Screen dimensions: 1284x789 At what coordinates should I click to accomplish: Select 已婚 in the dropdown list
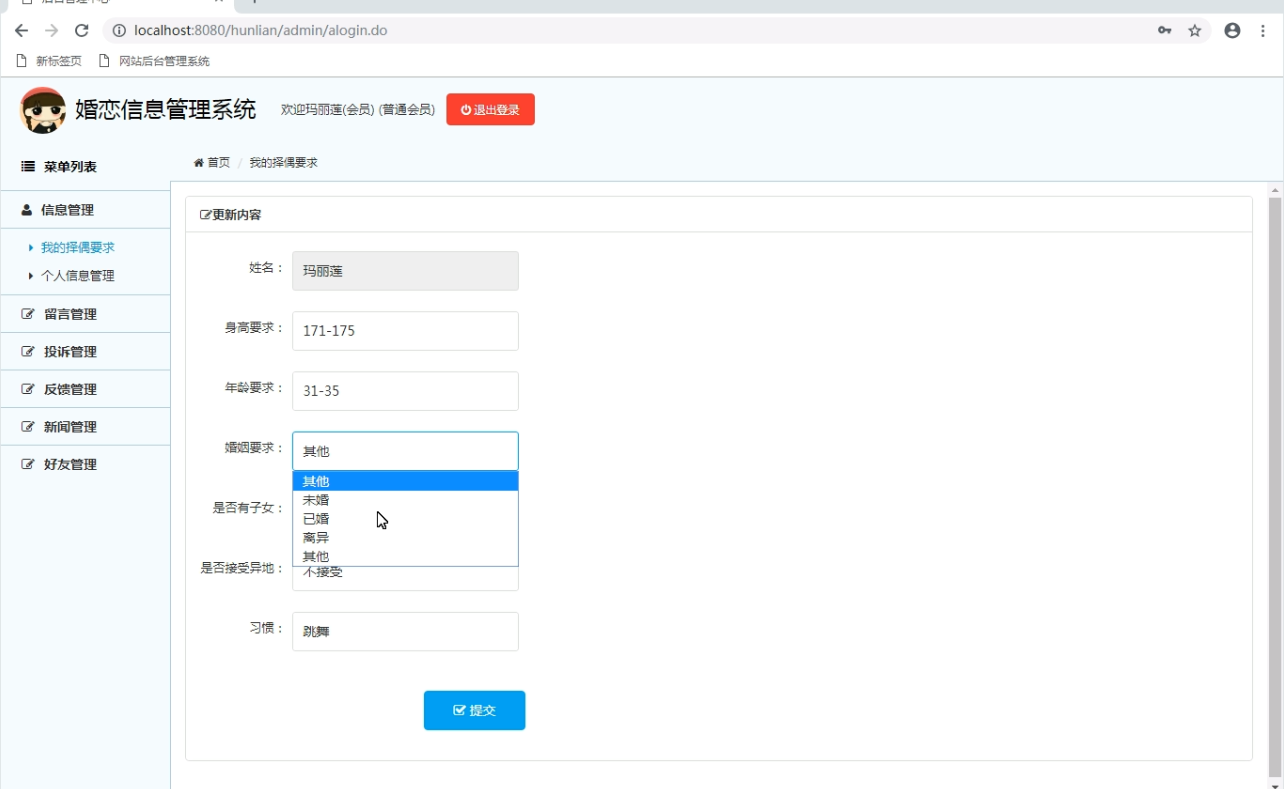405,519
